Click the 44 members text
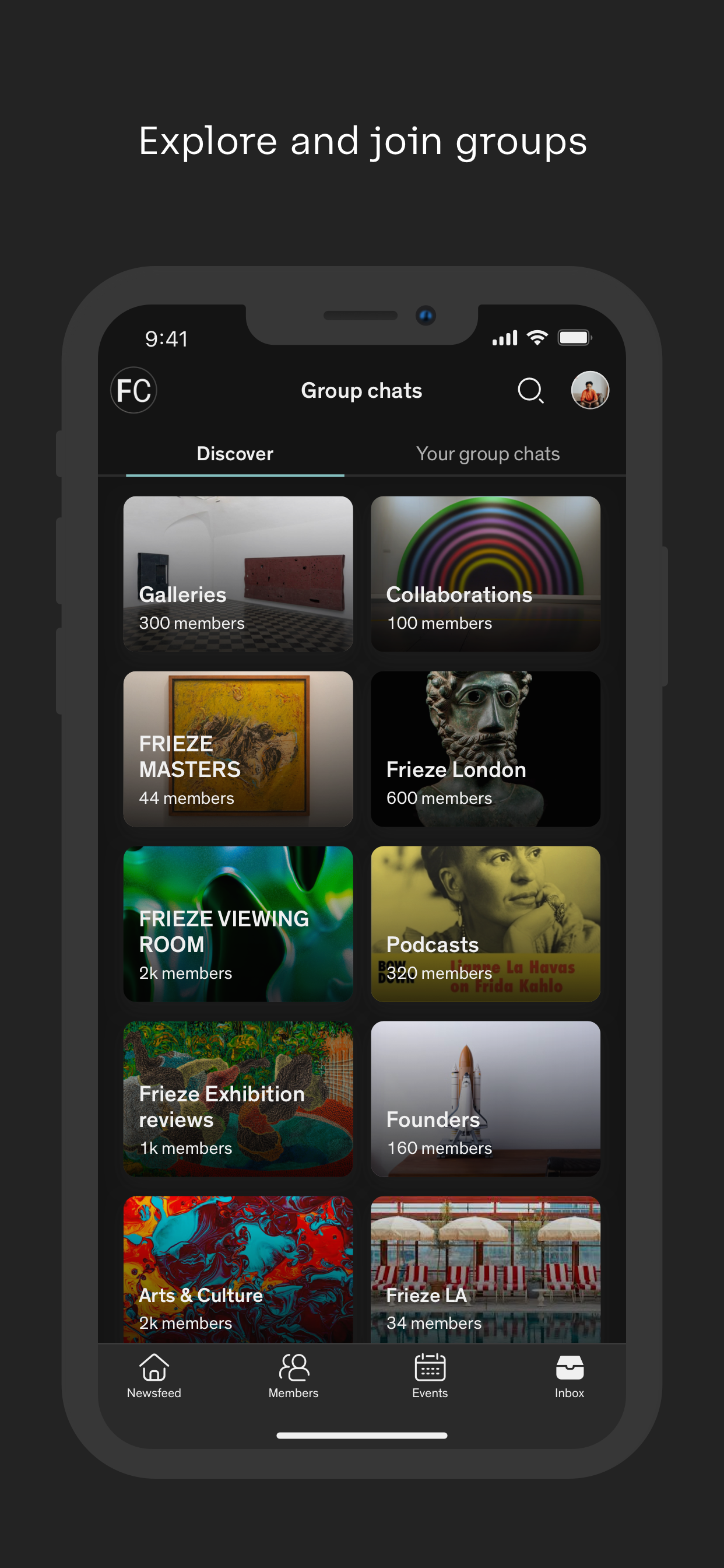The height and width of the screenshot is (1568, 724). (186, 798)
